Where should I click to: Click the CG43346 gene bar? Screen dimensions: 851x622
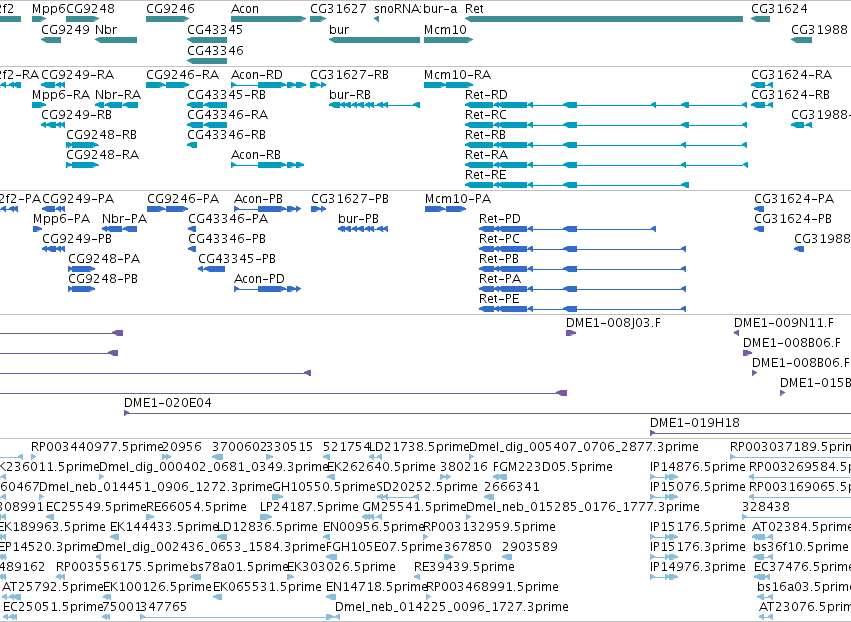tap(207, 60)
